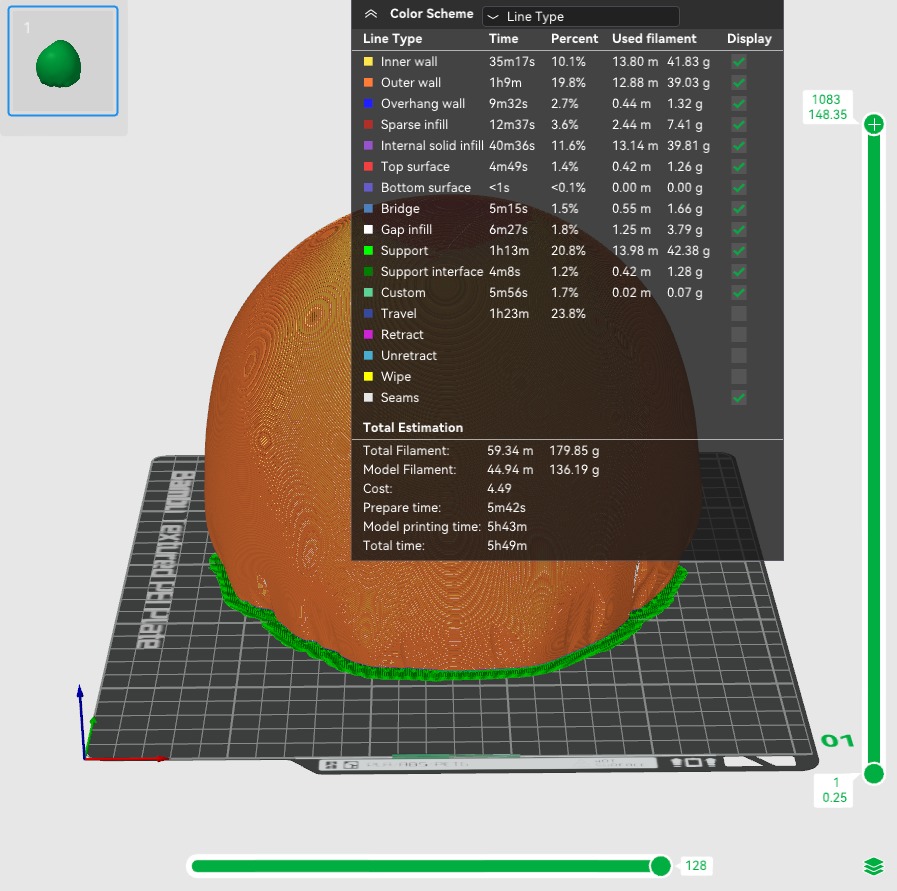Click the orange Outer wall color swatch

coord(368,83)
